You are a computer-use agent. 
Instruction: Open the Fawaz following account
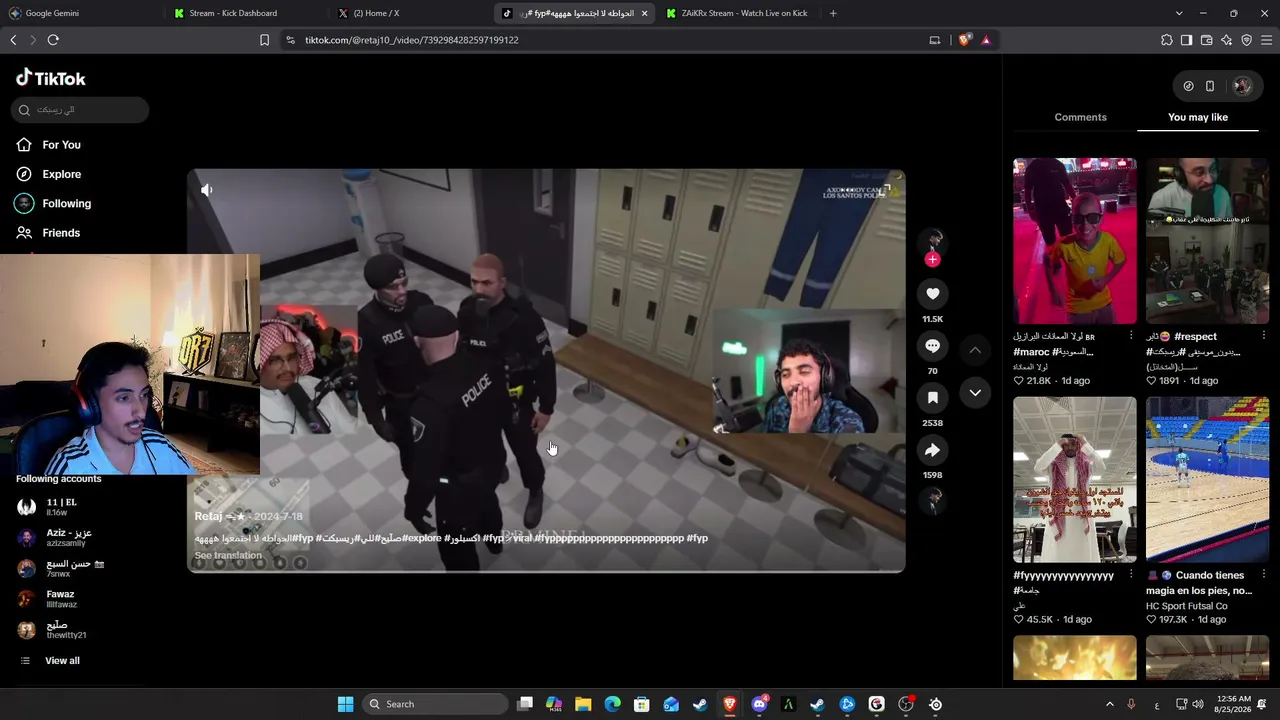click(x=60, y=599)
